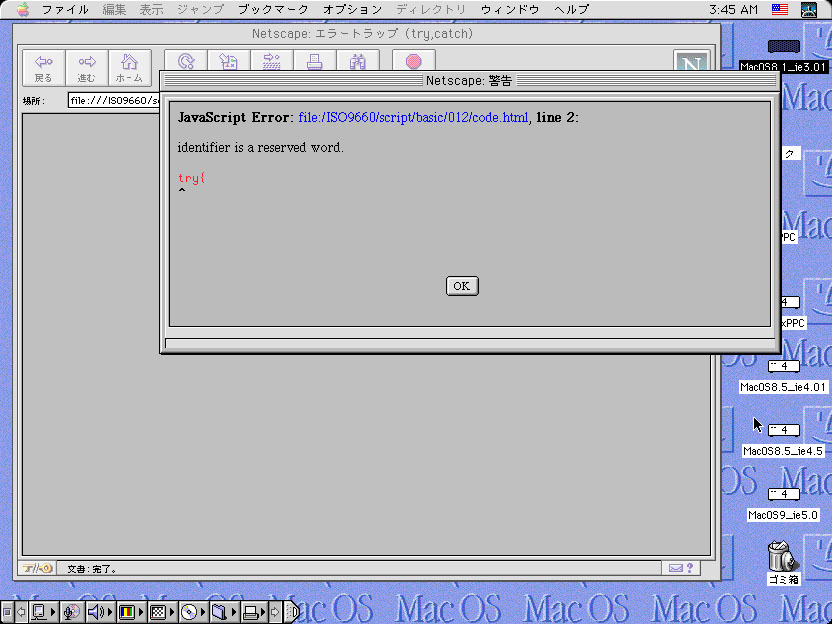832x624 pixels.
Task: Open the printer selector control strip module
Action: point(254,612)
